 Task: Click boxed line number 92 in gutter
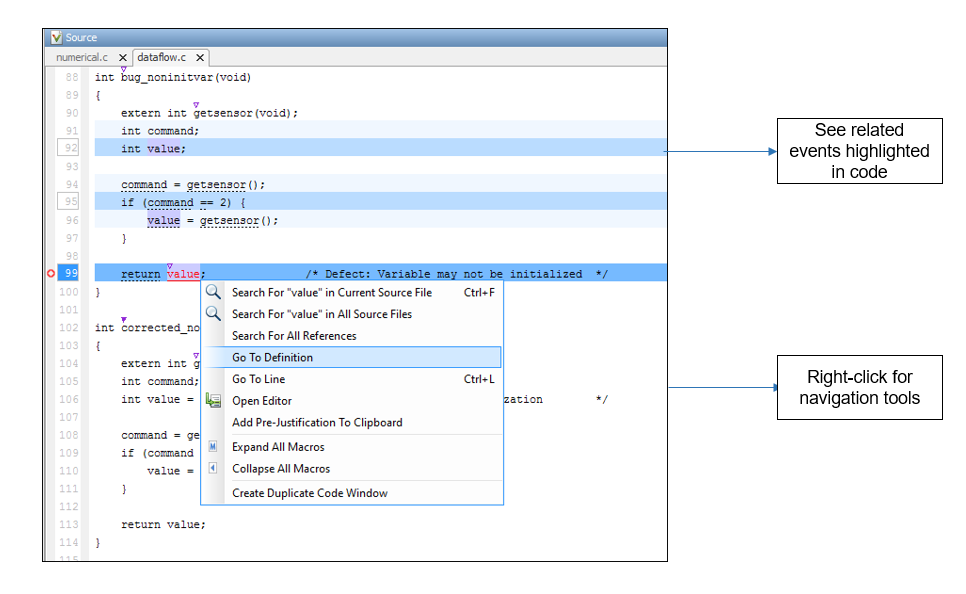tap(70, 149)
